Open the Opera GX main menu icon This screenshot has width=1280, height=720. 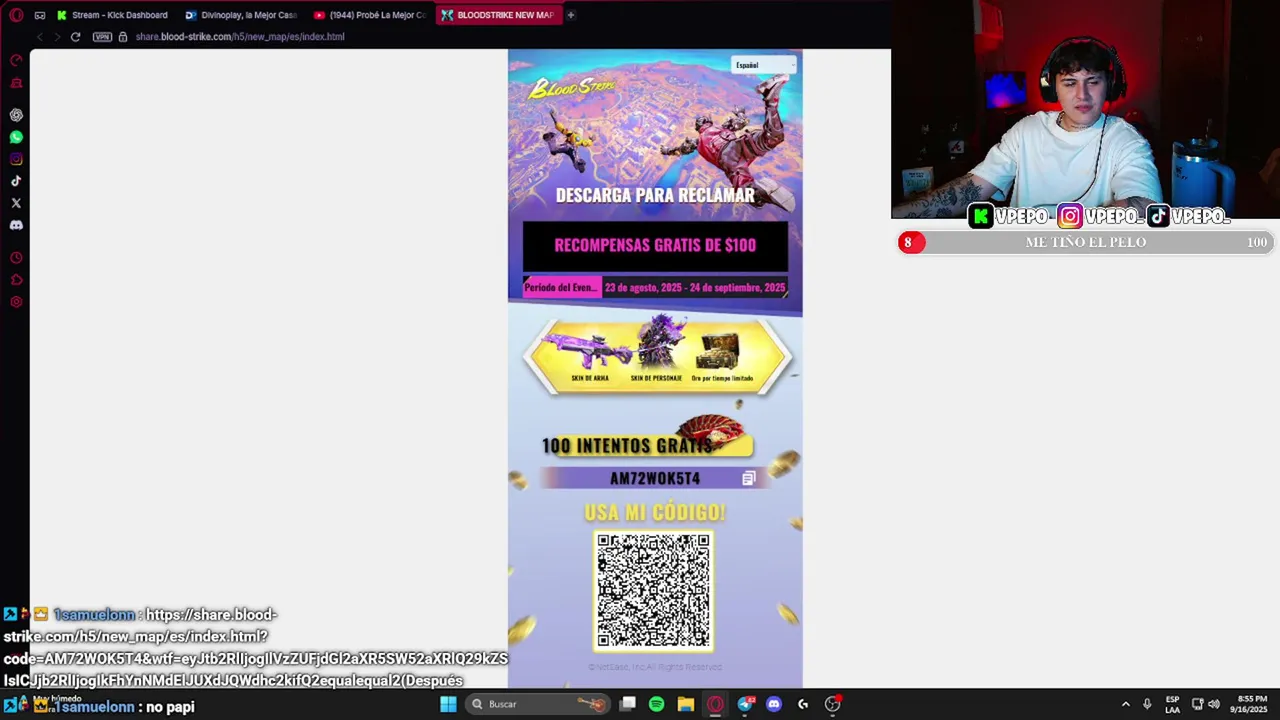[16, 15]
